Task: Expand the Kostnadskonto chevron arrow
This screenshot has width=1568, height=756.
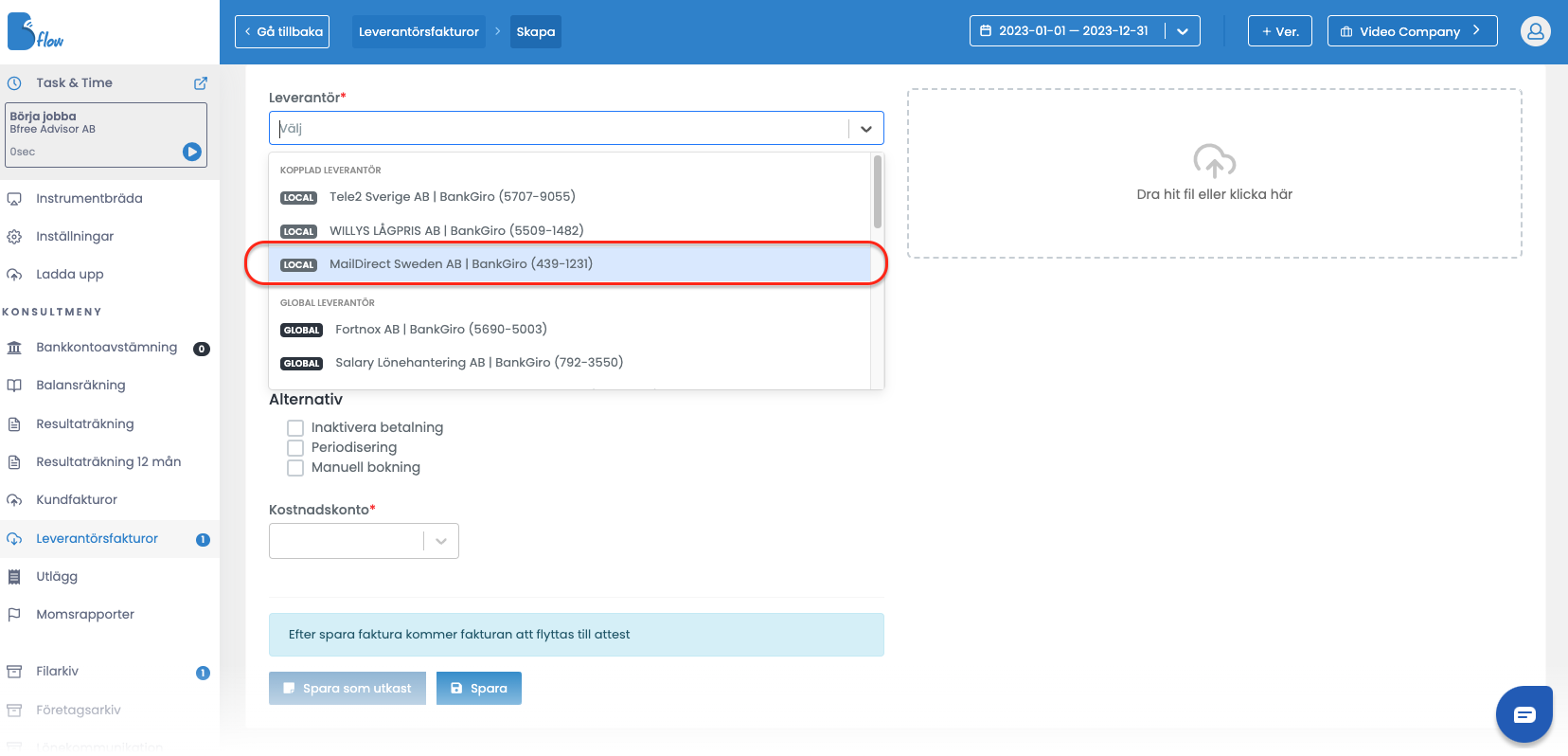Action: coord(441,541)
